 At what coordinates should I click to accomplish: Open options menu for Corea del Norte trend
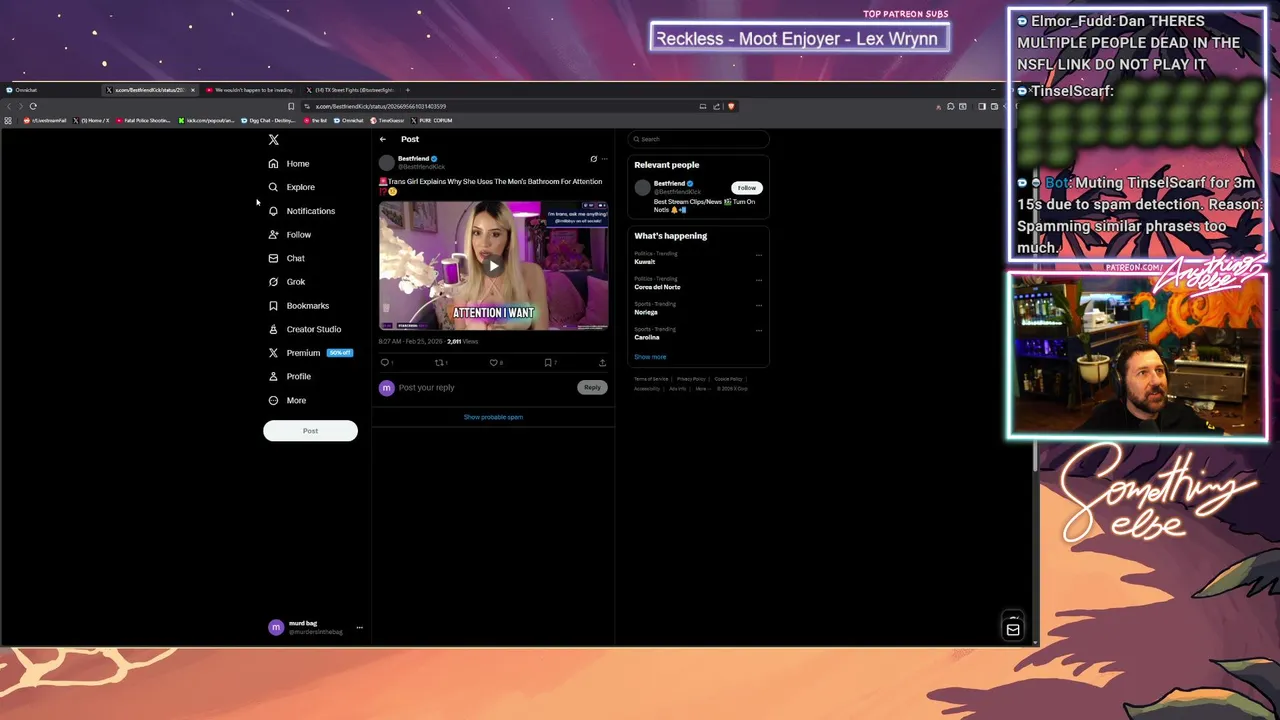click(759, 280)
